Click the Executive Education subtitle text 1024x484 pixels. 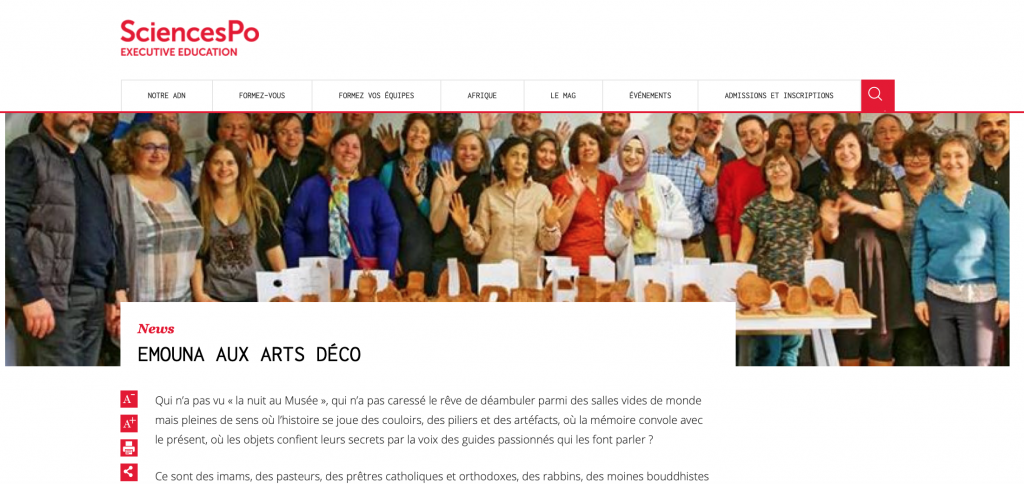(178, 52)
